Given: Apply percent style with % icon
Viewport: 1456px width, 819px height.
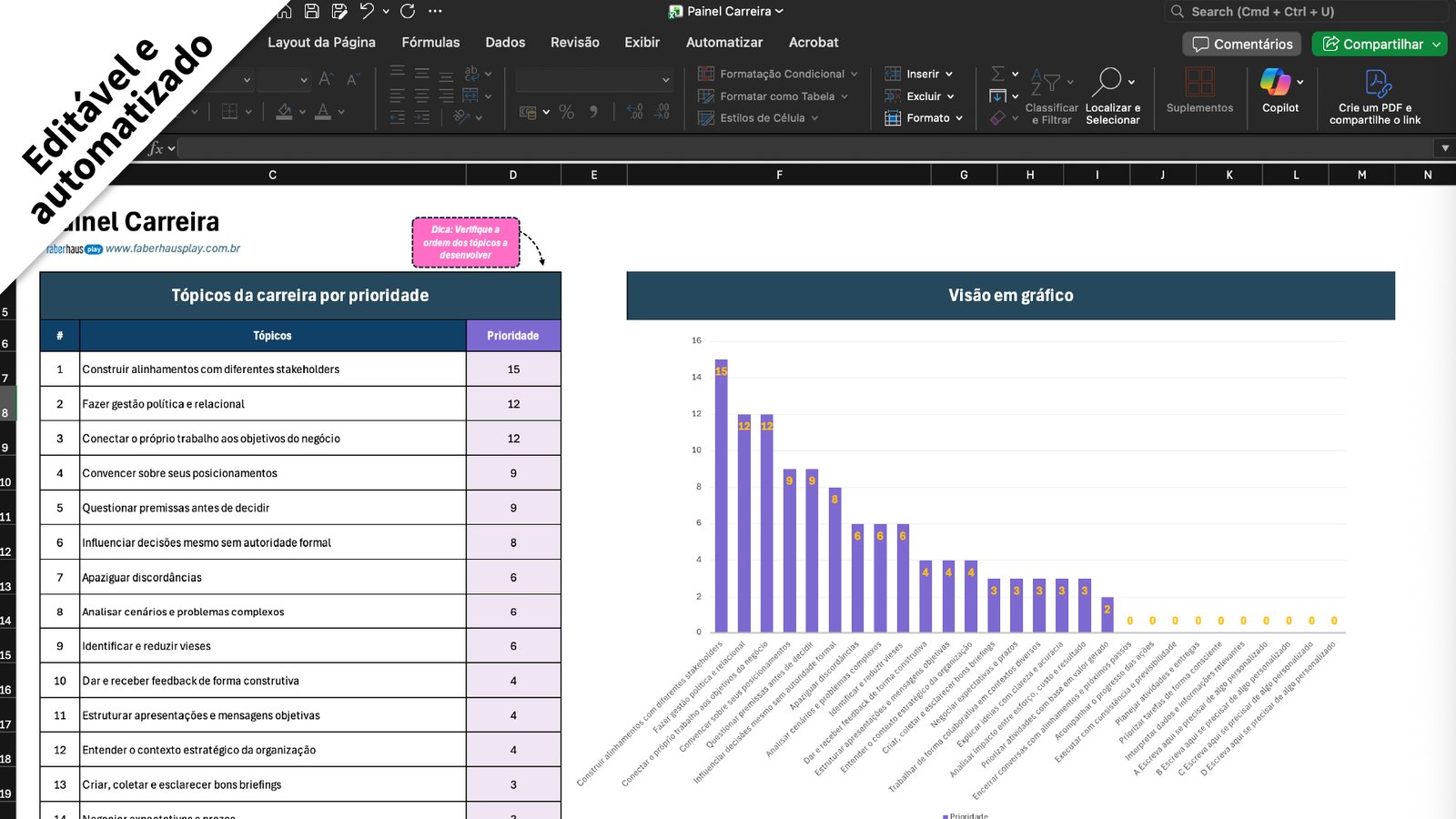Looking at the screenshot, I should tap(566, 112).
